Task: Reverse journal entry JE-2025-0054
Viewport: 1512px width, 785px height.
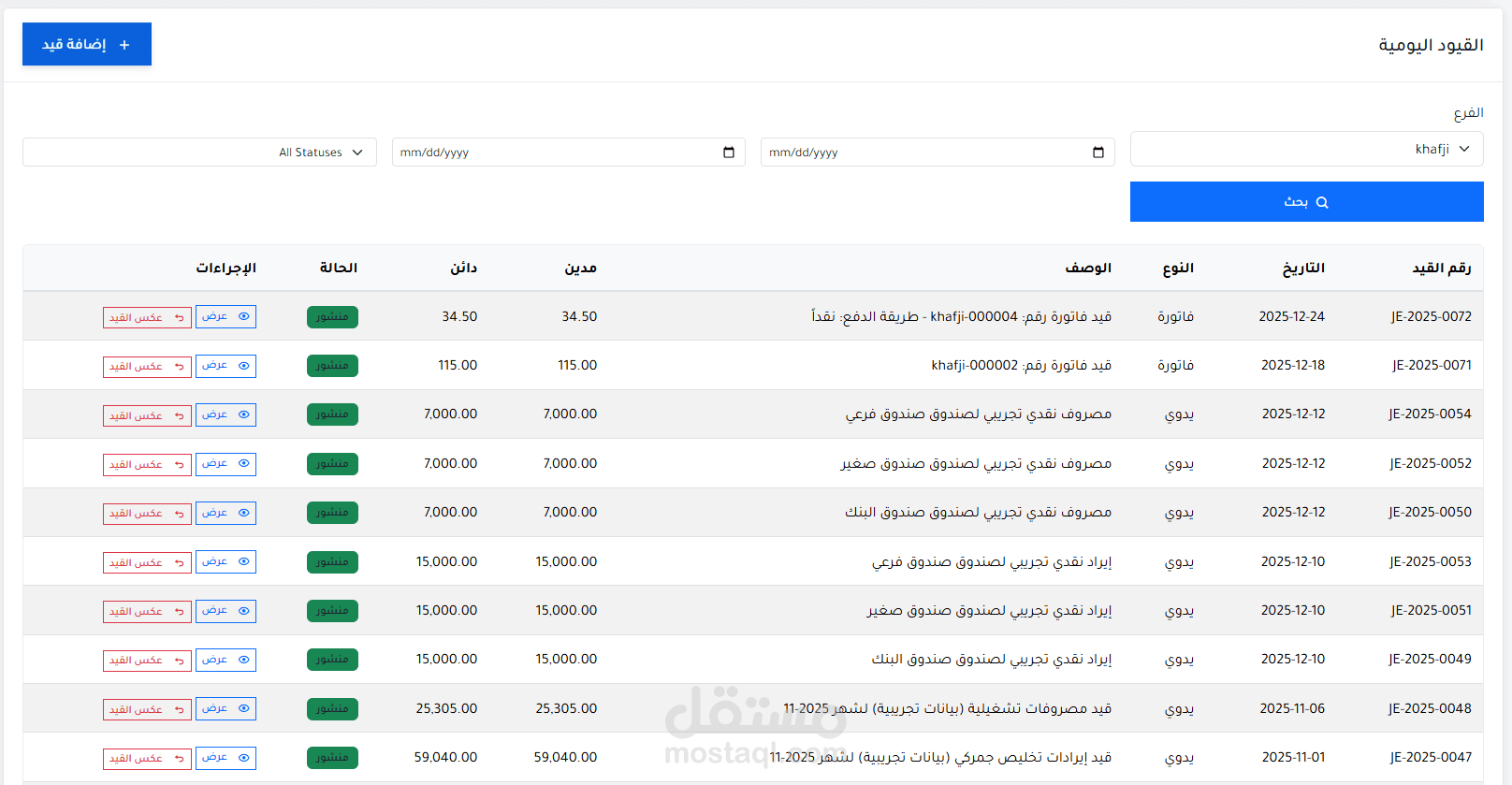Action: point(147,416)
